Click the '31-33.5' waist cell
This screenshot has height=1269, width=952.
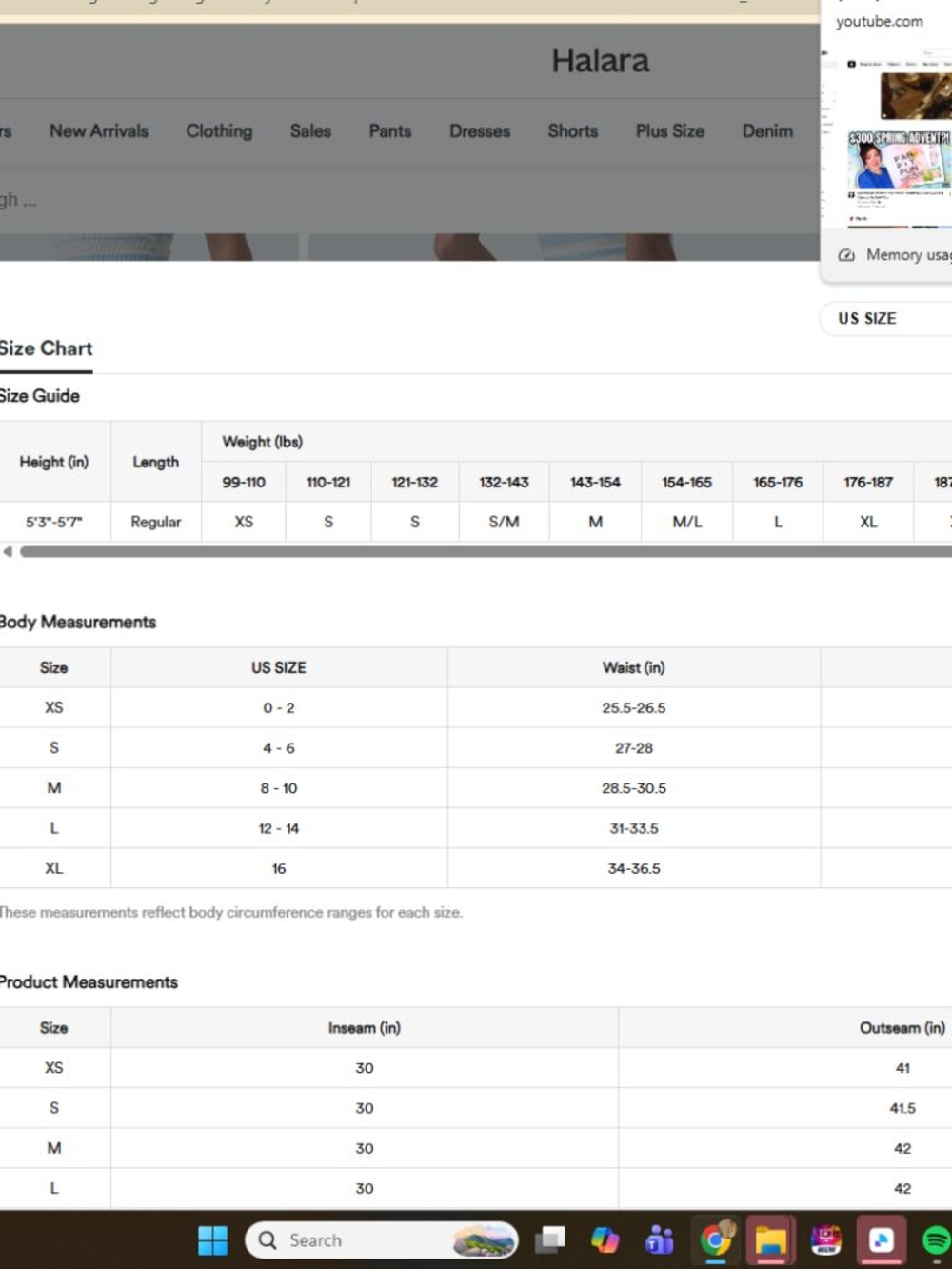[634, 828]
